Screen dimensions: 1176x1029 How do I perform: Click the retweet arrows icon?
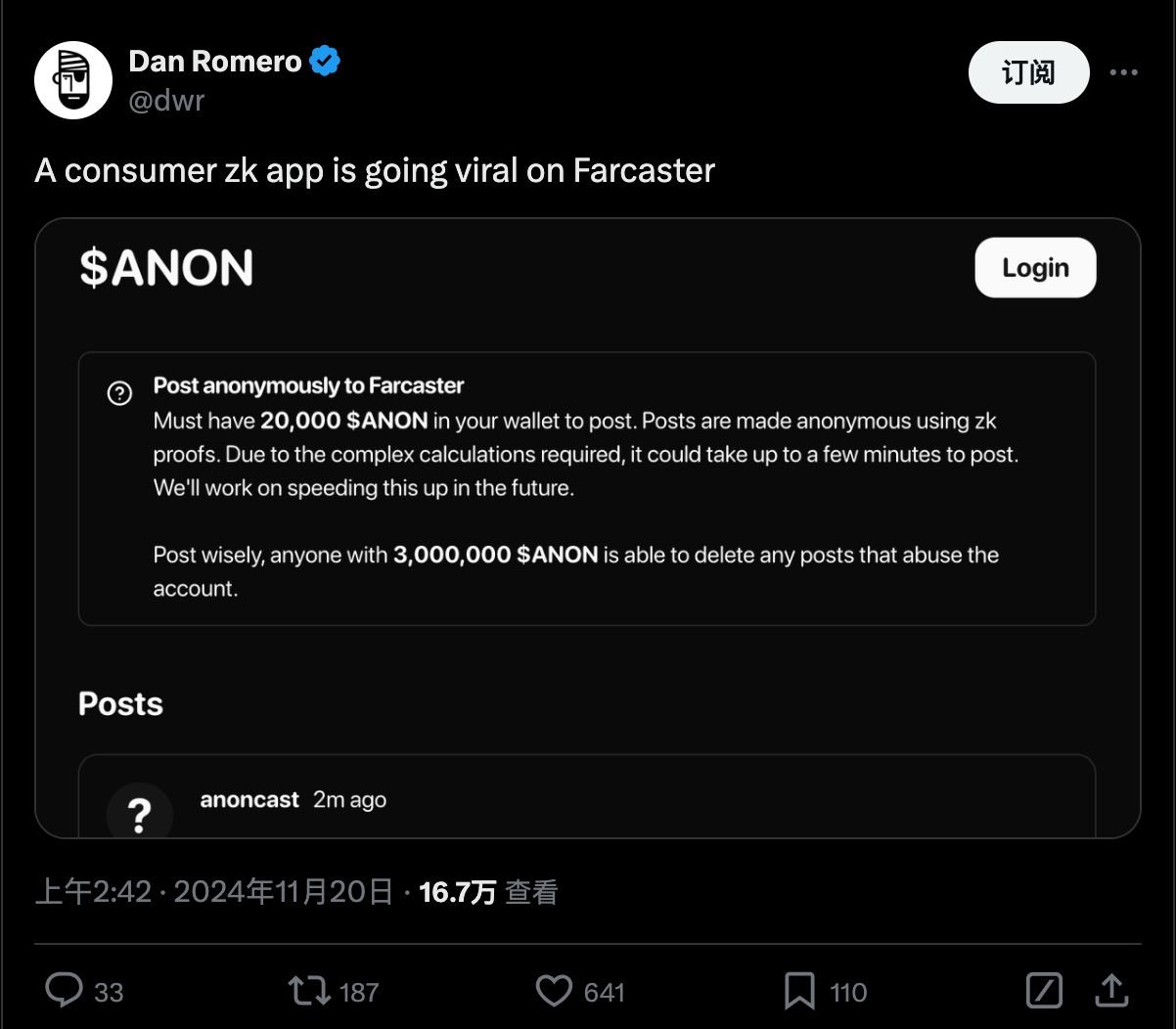(x=309, y=991)
